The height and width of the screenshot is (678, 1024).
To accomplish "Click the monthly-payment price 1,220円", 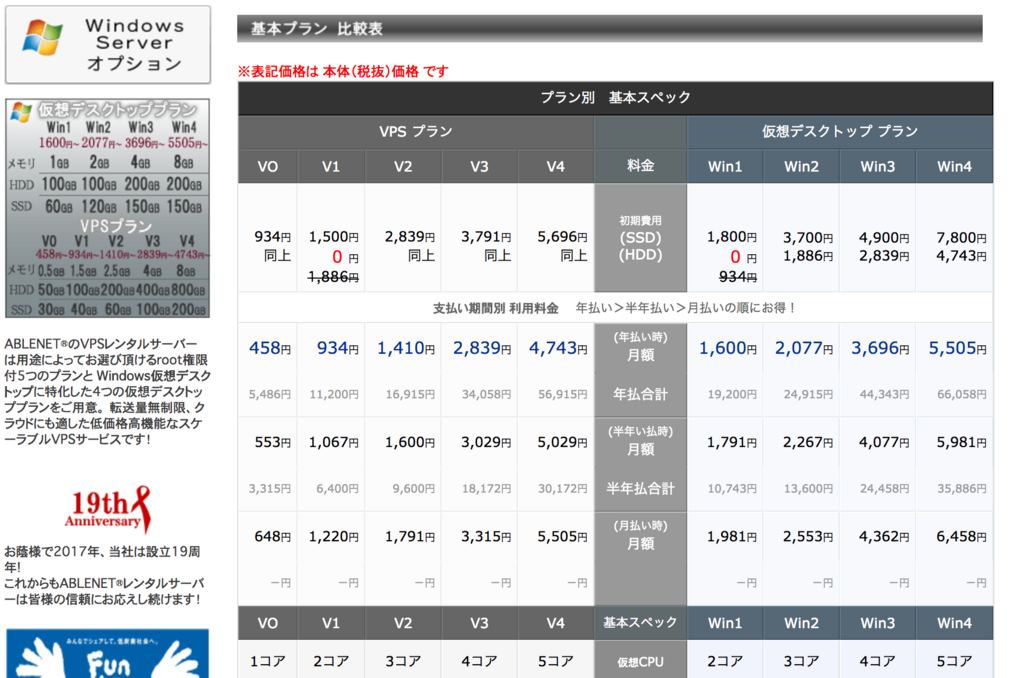I will (x=334, y=536).
